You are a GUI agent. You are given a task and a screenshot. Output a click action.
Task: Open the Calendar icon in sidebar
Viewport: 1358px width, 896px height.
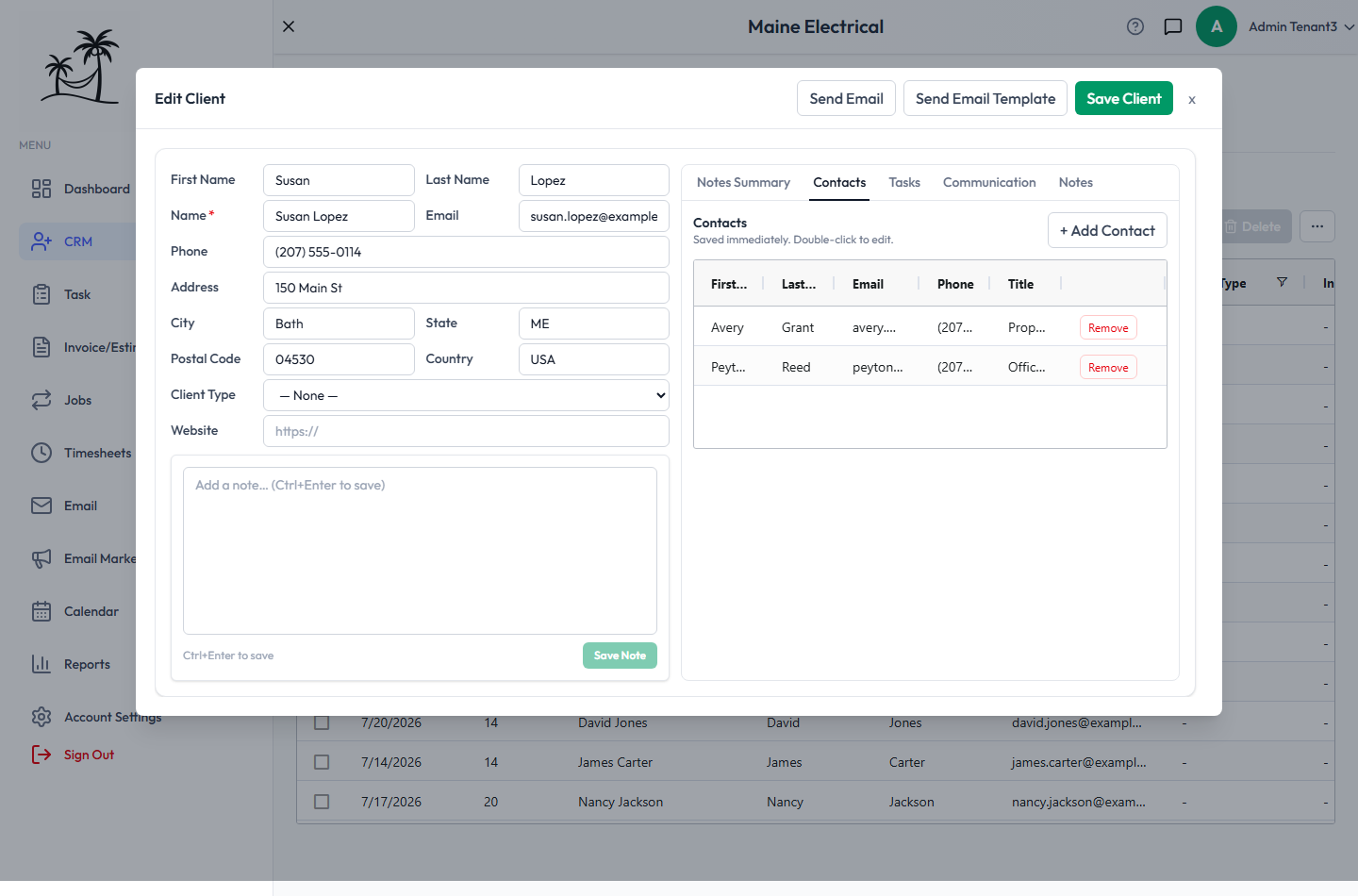click(x=41, y=611)
